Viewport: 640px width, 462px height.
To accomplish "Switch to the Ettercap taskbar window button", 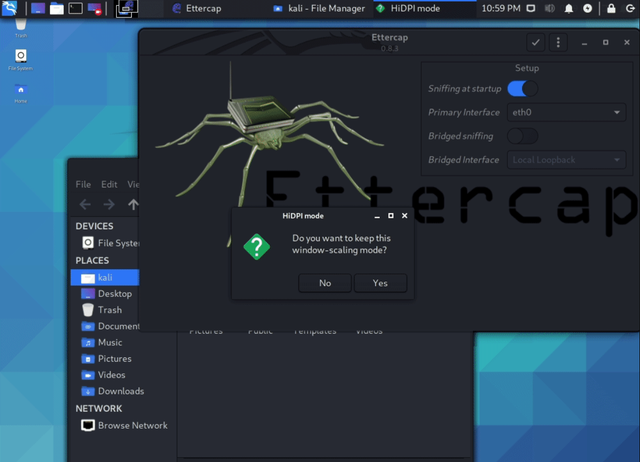I will point(197,8).
